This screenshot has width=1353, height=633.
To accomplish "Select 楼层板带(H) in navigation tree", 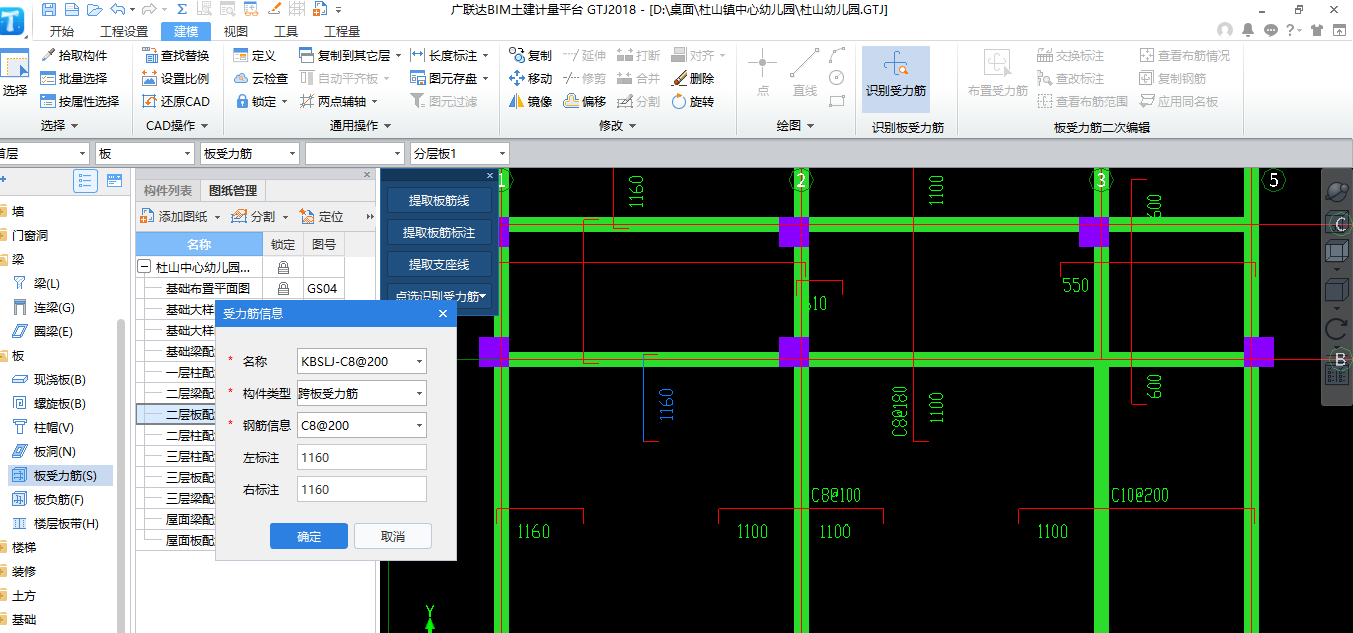I will click(66, 523).
